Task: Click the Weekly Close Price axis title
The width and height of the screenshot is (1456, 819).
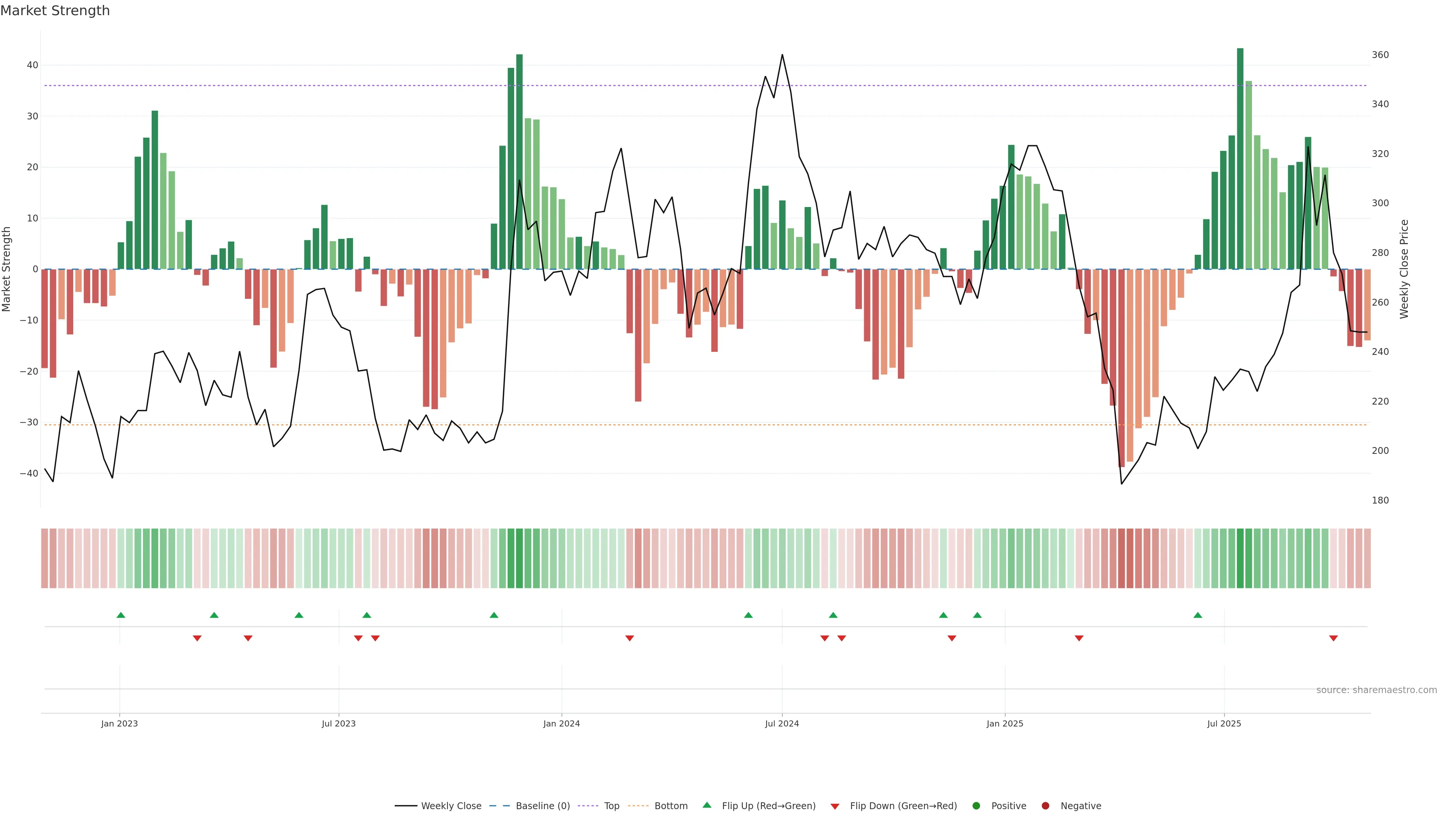Action: click(x=1404, y=269)
